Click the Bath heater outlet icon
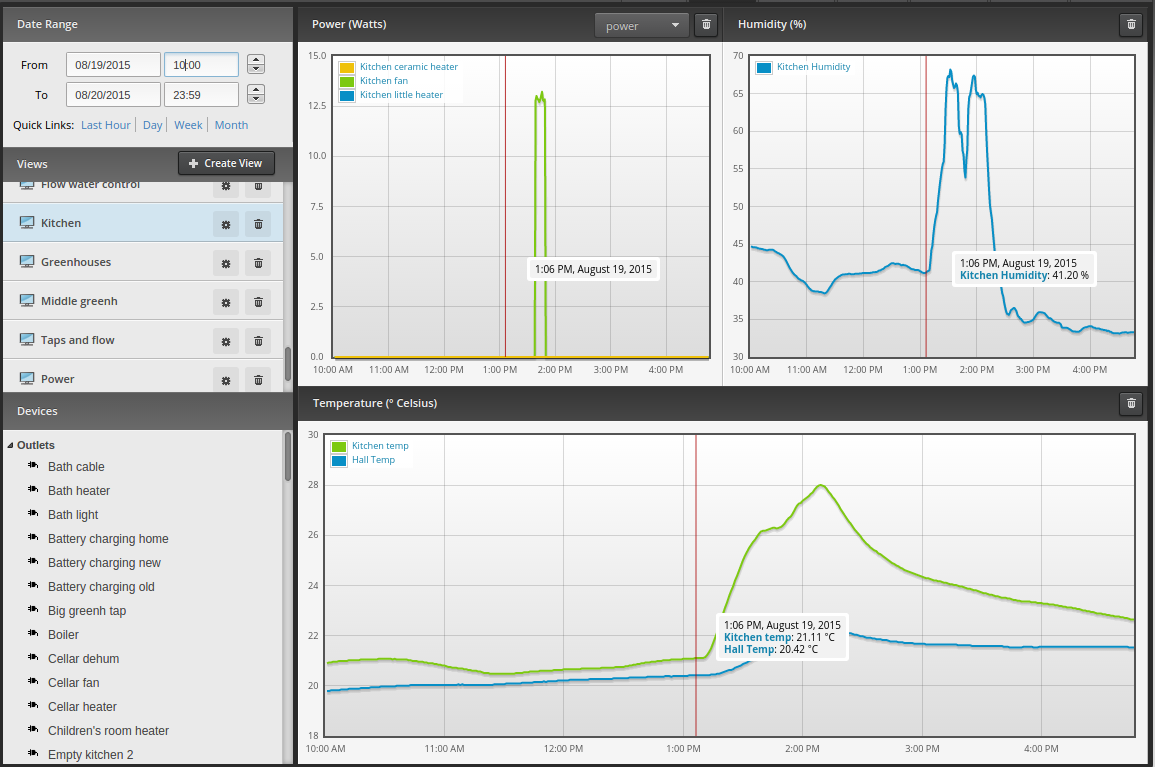 pyautogui.click(x=33, y=490)
